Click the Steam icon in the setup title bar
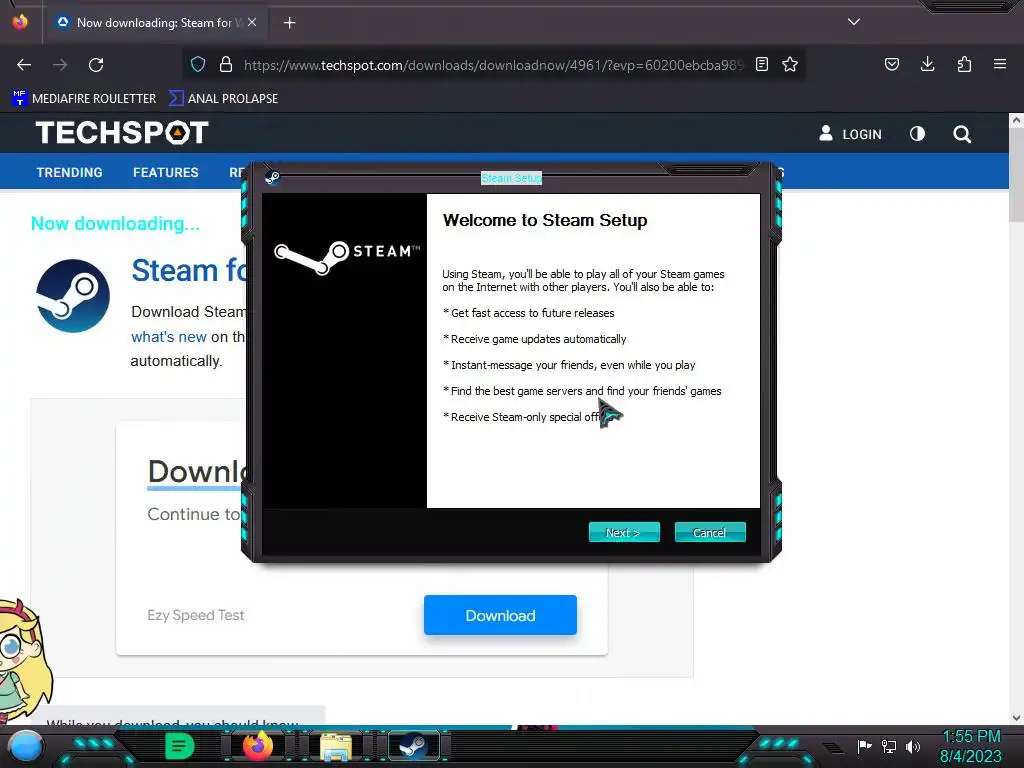The height and width of the screenshot is (768, 1024). pyautogui.click(x=272, y=178)
